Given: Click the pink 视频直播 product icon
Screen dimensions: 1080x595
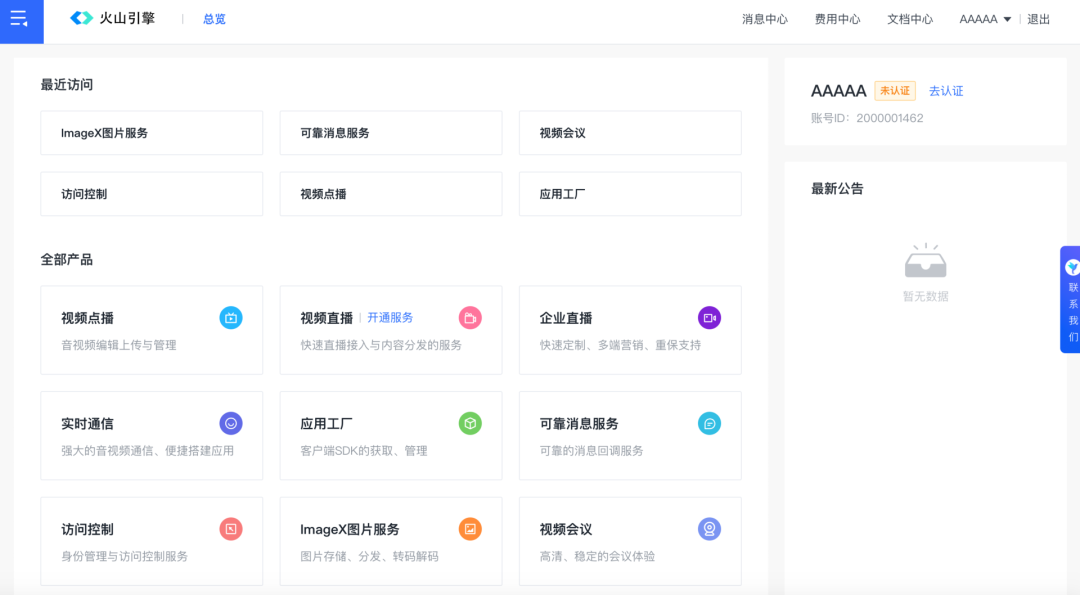Looking at the screenshot, I should click(470, 318).
